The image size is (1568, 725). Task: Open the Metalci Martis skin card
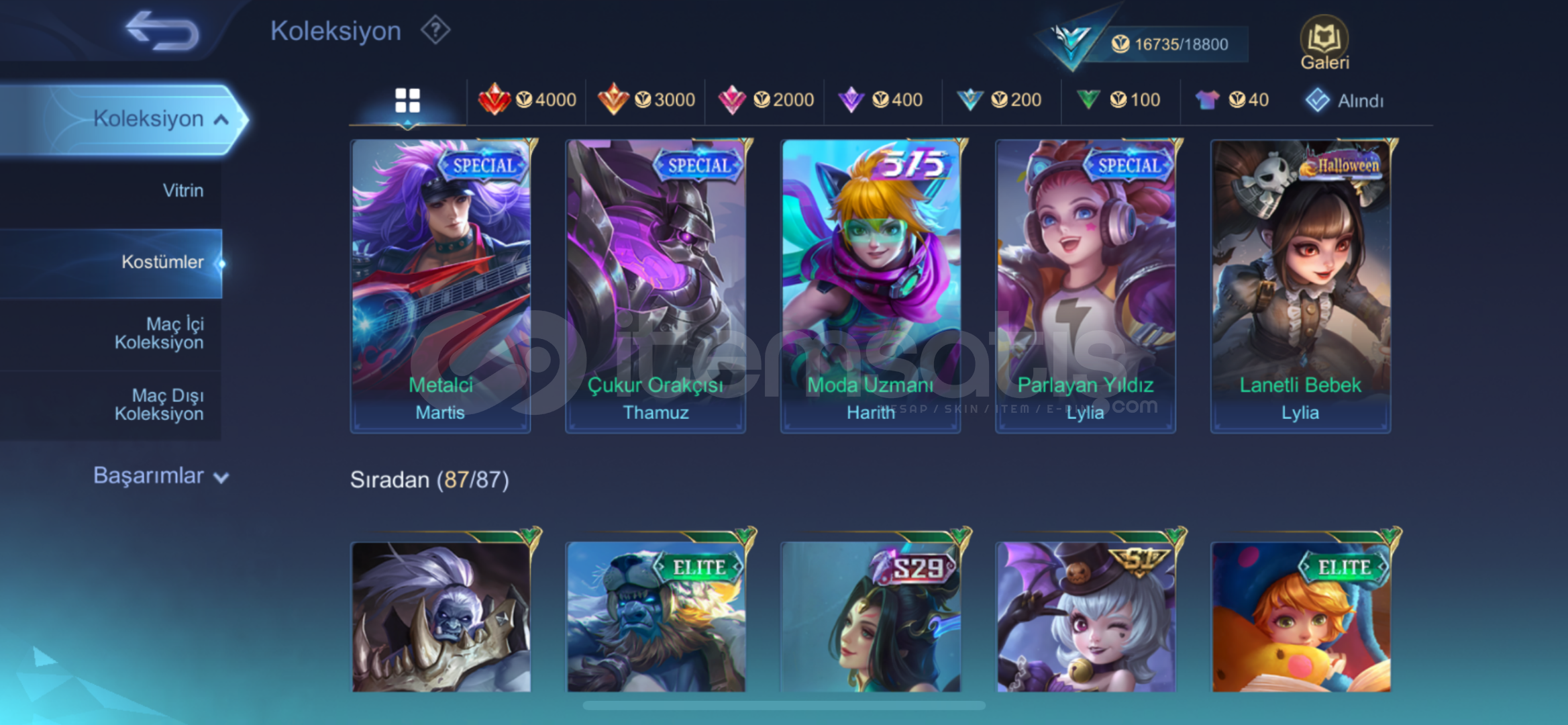click(441, 285)
